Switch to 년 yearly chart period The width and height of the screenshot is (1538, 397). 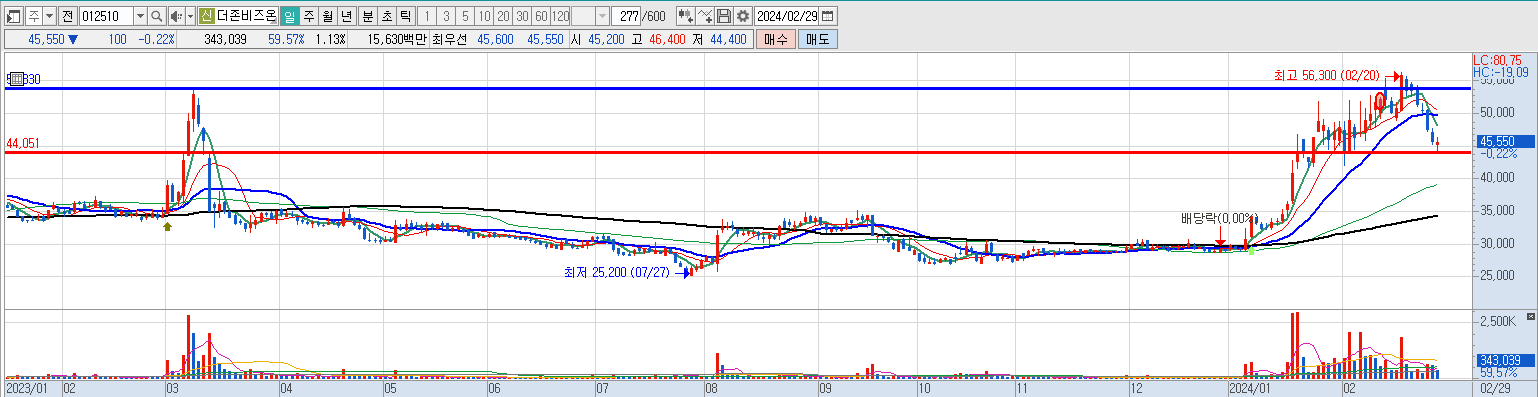click(346, 16)
